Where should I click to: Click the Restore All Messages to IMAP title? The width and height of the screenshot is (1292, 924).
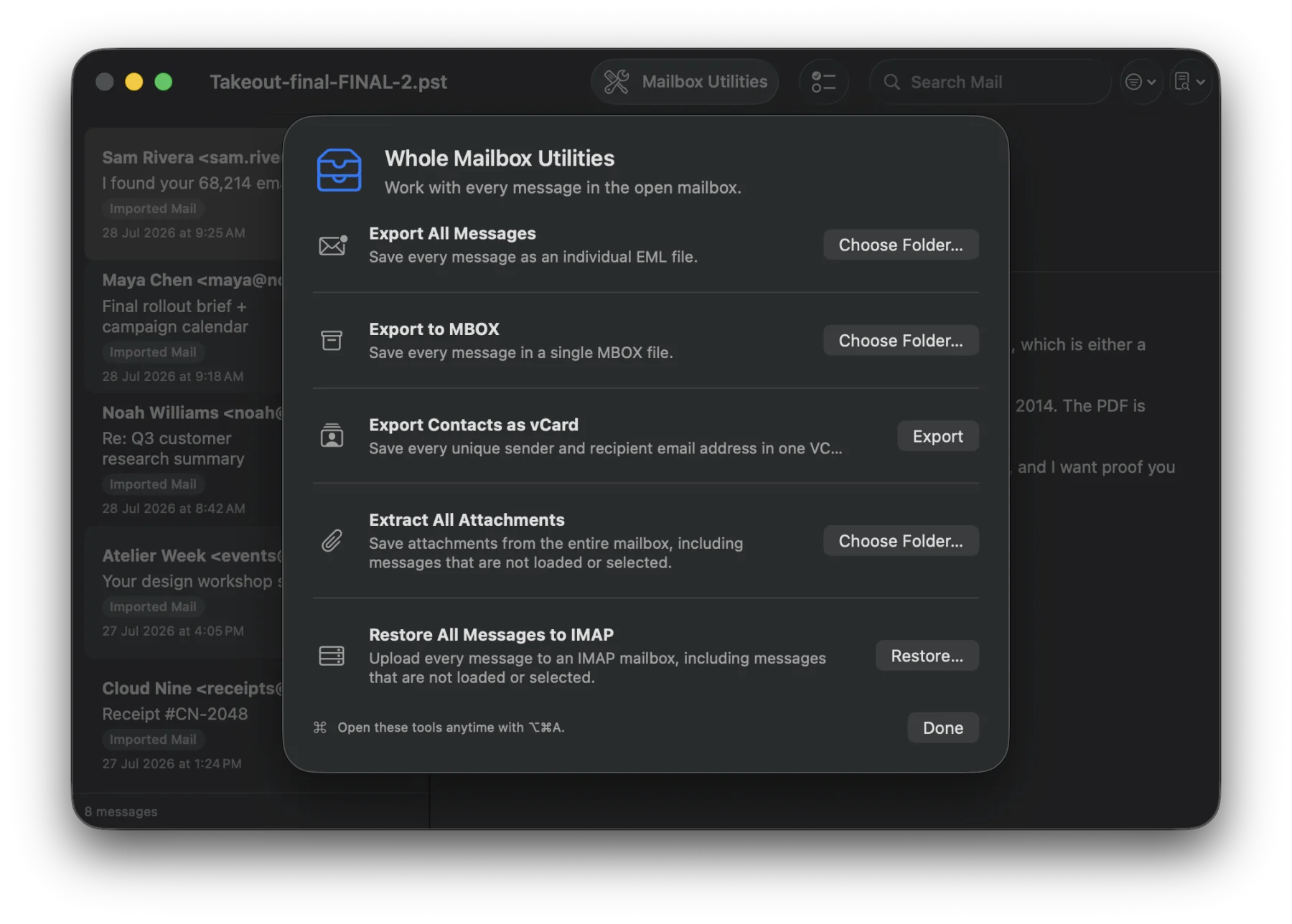click(x=491, y=635)
